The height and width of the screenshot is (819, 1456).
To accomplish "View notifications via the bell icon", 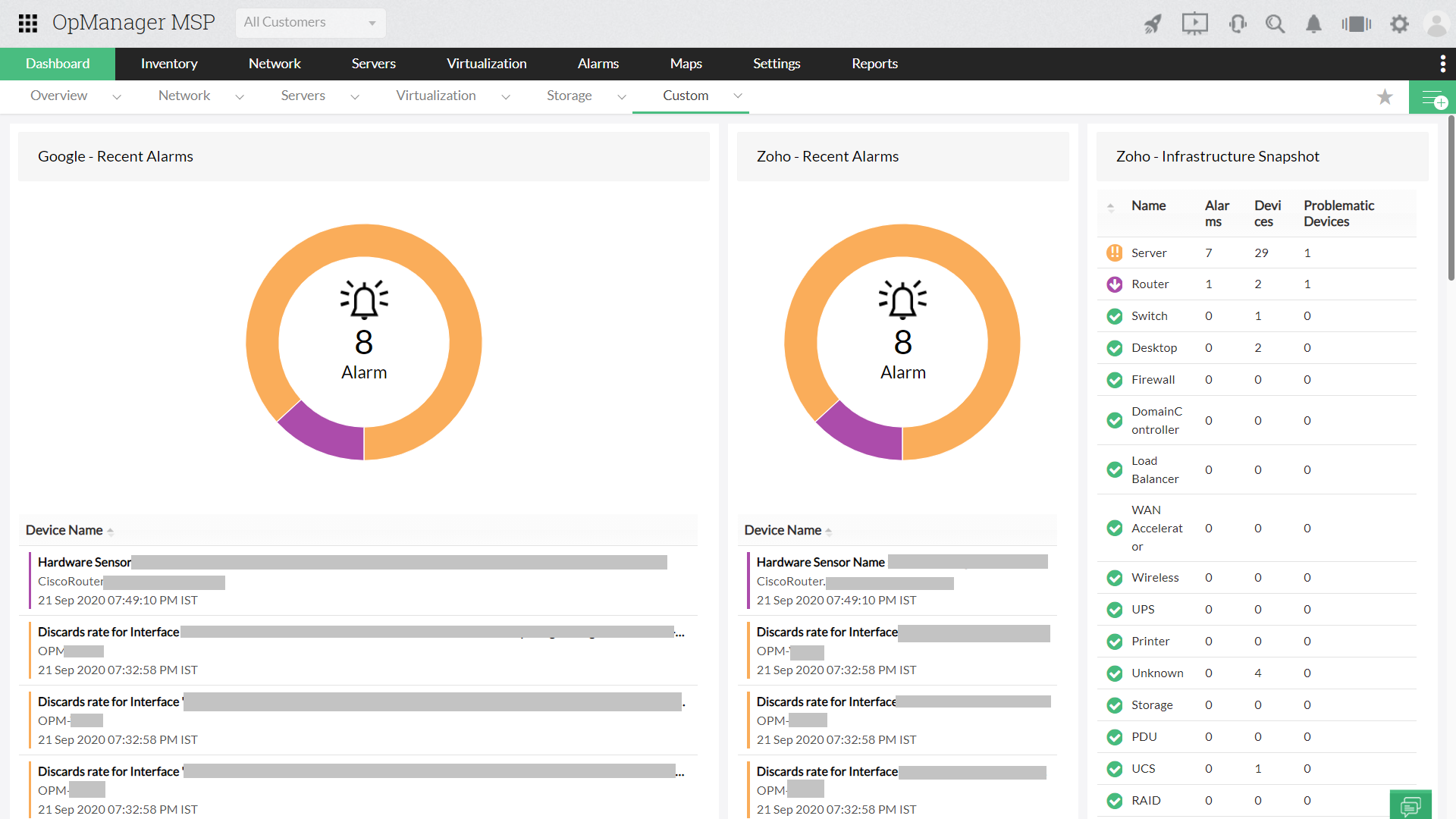I will tap(1313, 24).
